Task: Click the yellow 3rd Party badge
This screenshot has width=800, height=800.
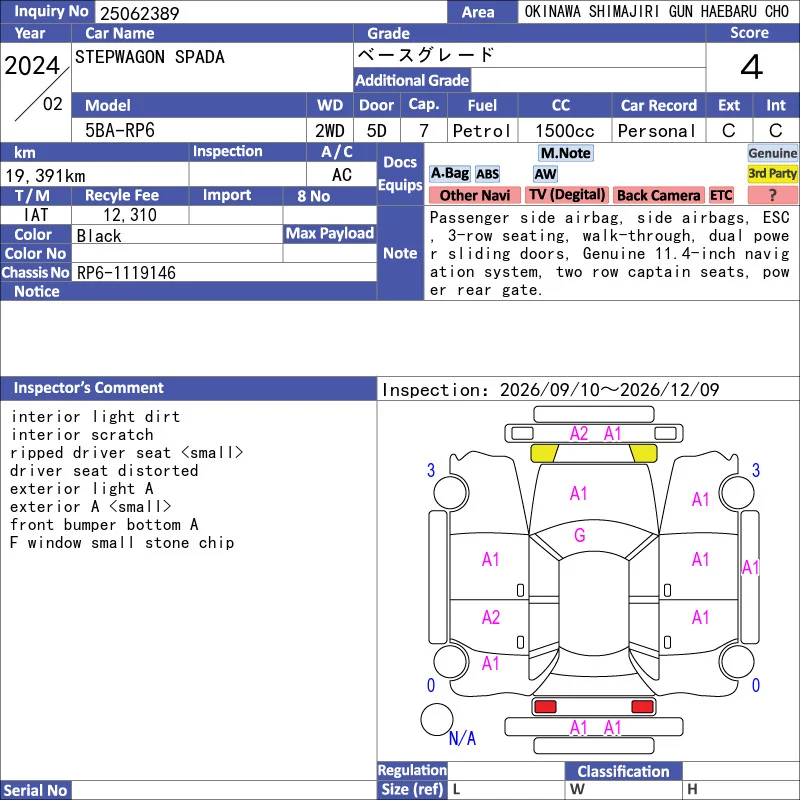Action: tap(772, 174)
